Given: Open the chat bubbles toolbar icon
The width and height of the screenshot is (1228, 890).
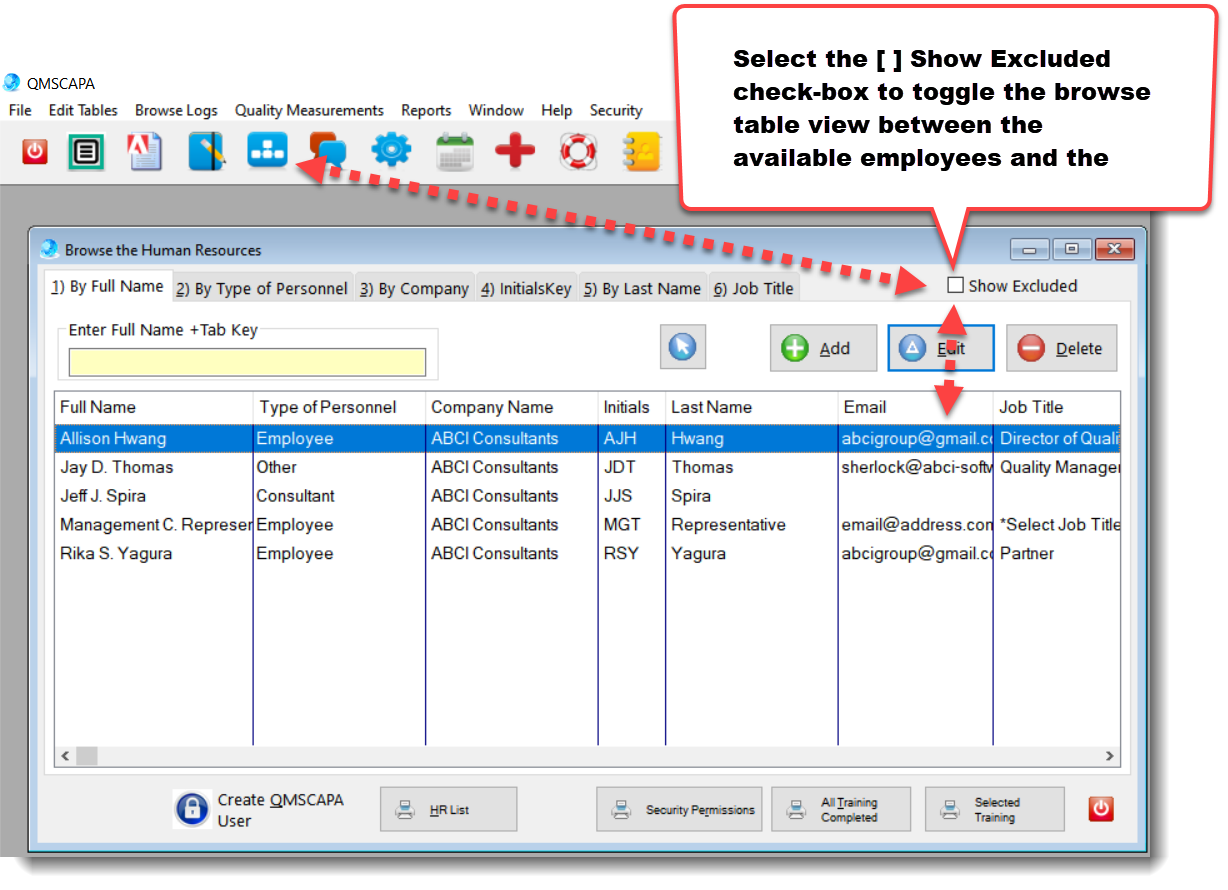Looking at the screenshot, I should [x=327, y=151].
